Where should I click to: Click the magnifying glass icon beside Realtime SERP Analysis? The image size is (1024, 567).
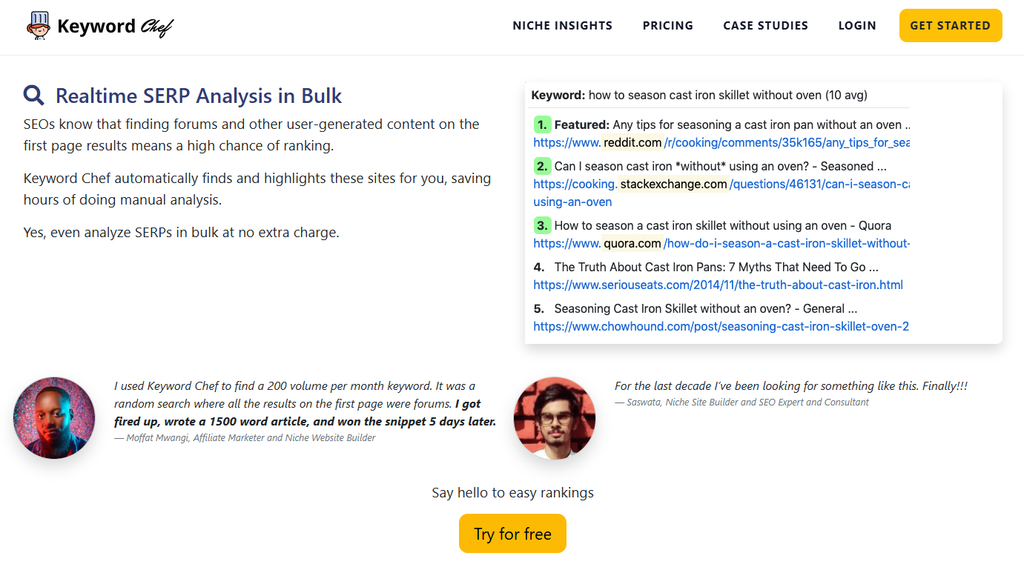[34, 95]
